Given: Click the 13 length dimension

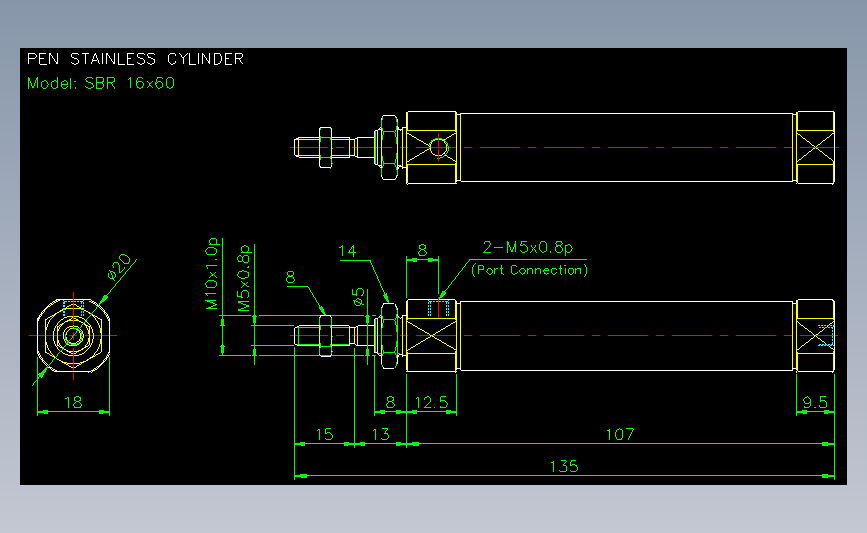Looking at the screenshot, I should 380,434.
